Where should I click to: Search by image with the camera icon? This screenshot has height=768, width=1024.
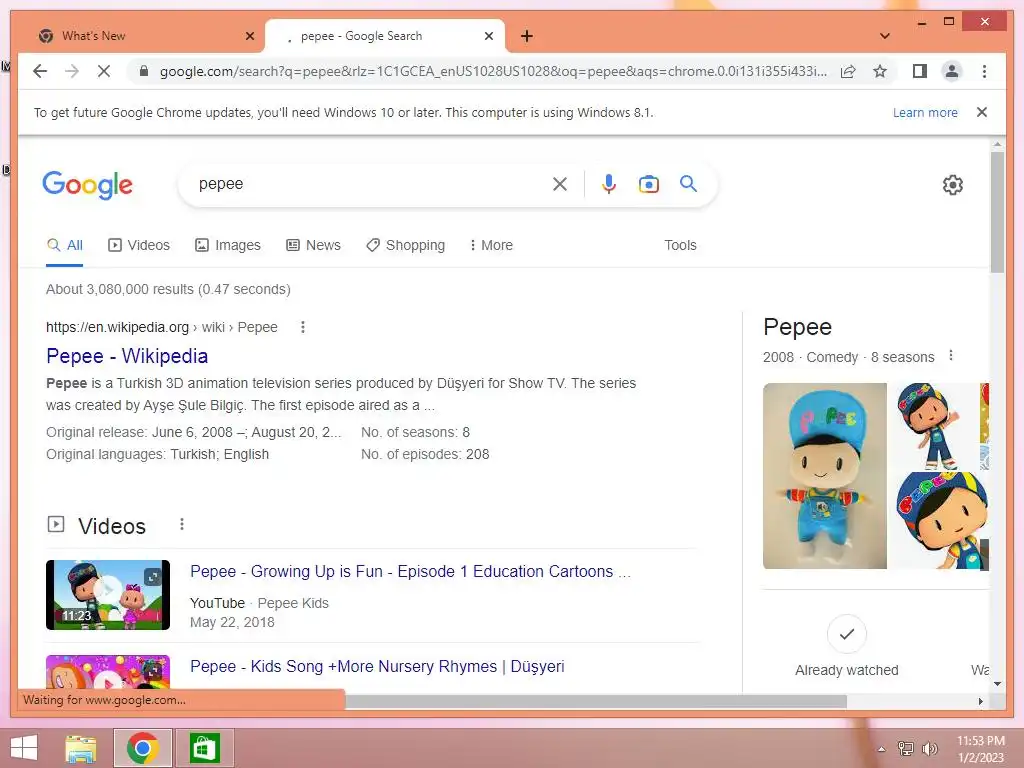(648, 184)
